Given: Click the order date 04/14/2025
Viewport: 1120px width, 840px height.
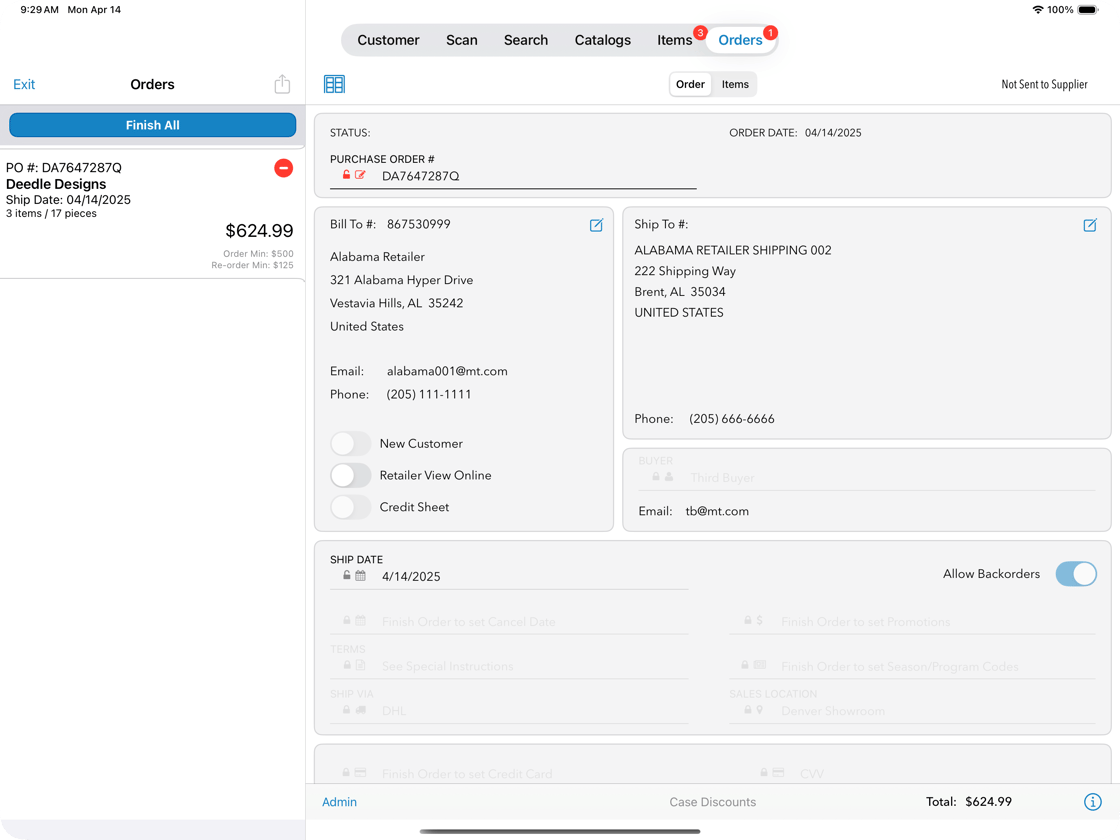Looking at the screenshot, I should pos(833,133).
